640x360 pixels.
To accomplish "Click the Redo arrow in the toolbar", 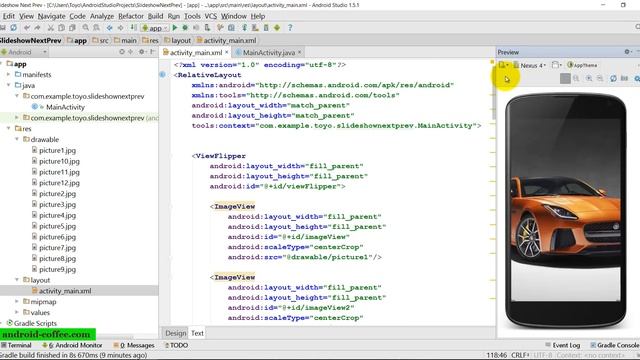I will coord(38,28).
